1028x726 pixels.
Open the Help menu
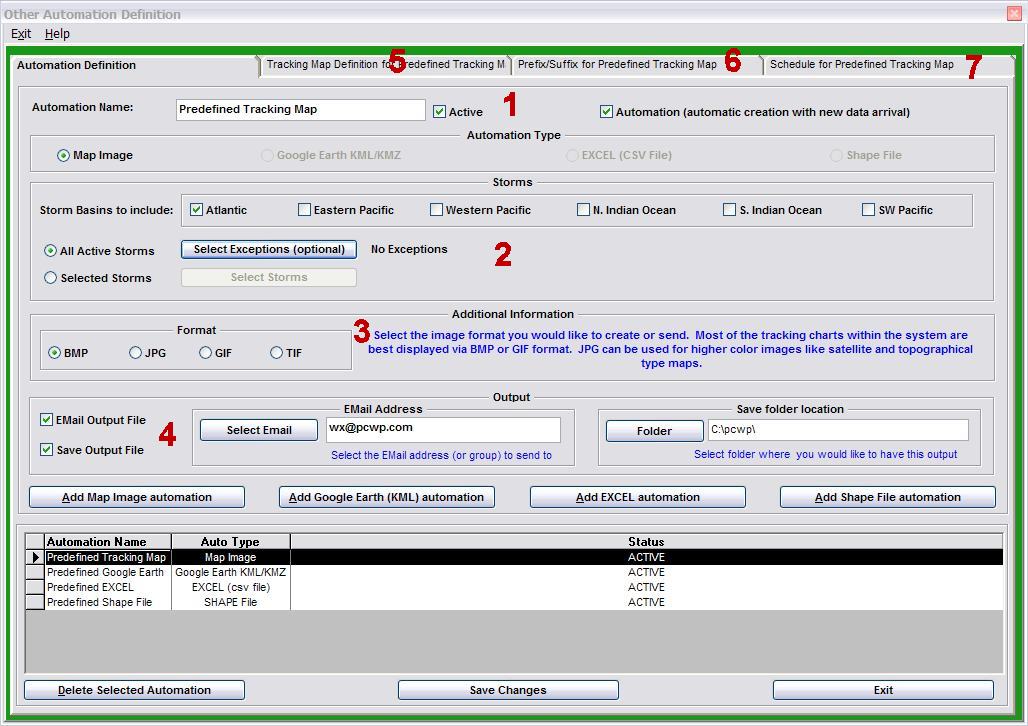57,34
